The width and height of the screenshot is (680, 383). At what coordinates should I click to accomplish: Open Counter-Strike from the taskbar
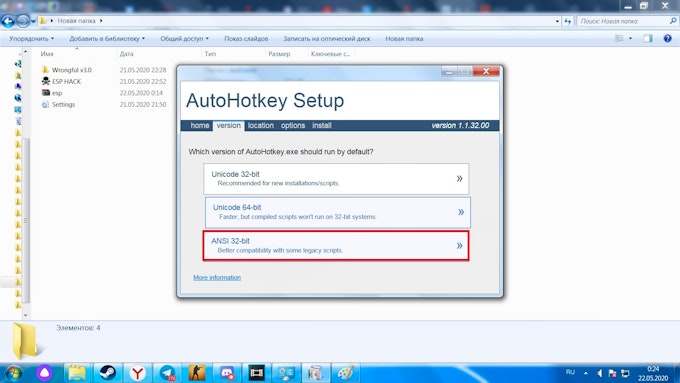(197, 373)
